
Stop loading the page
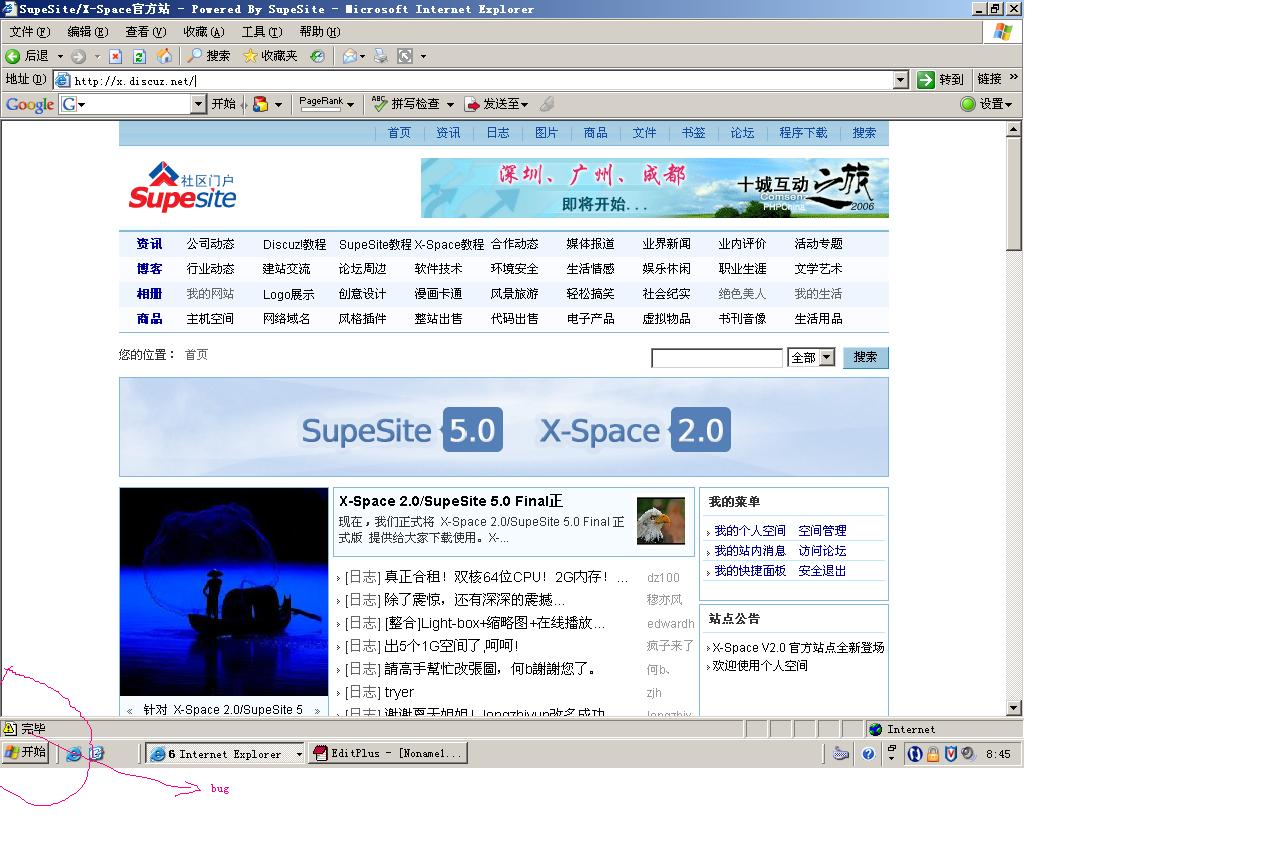click(115, 56)
